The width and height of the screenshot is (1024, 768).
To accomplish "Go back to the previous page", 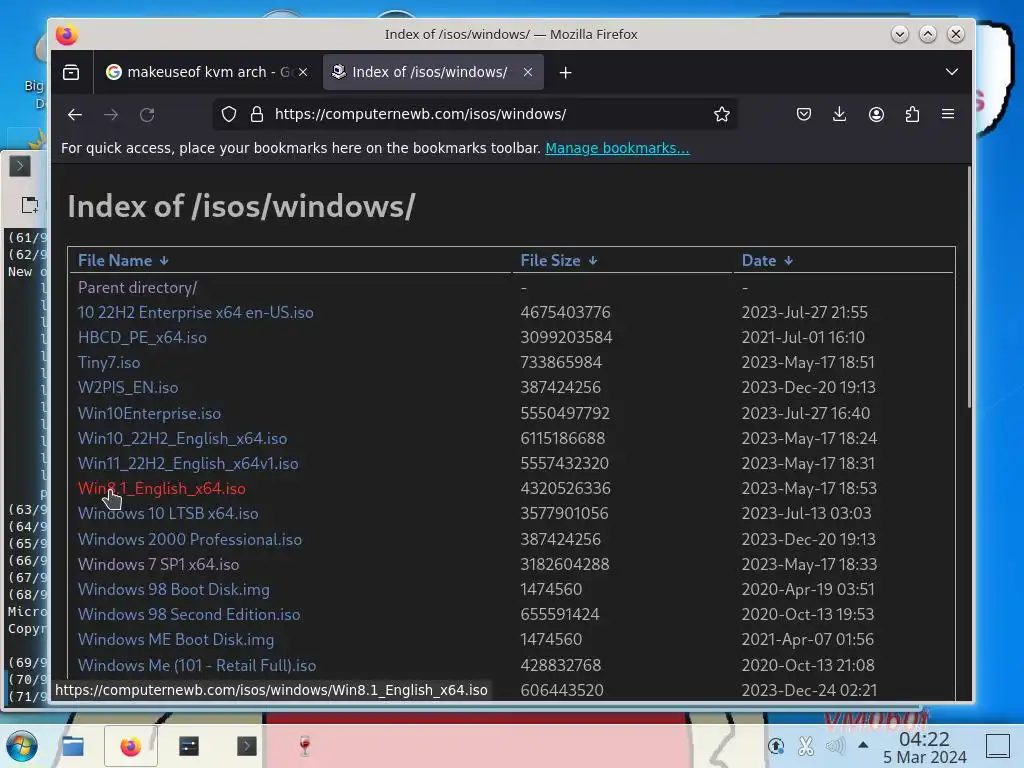I will click(x=75, y=115).
